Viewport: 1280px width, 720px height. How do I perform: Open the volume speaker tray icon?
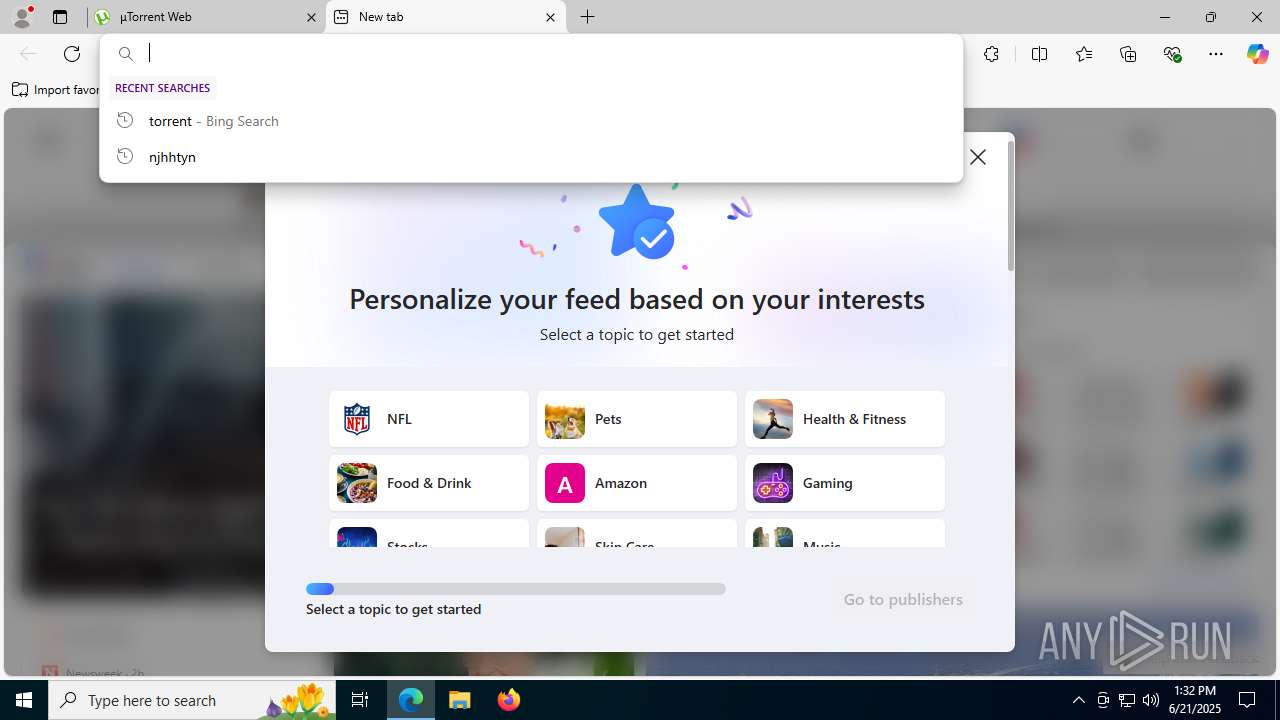pyautogui.click(x=1151, y=700)
